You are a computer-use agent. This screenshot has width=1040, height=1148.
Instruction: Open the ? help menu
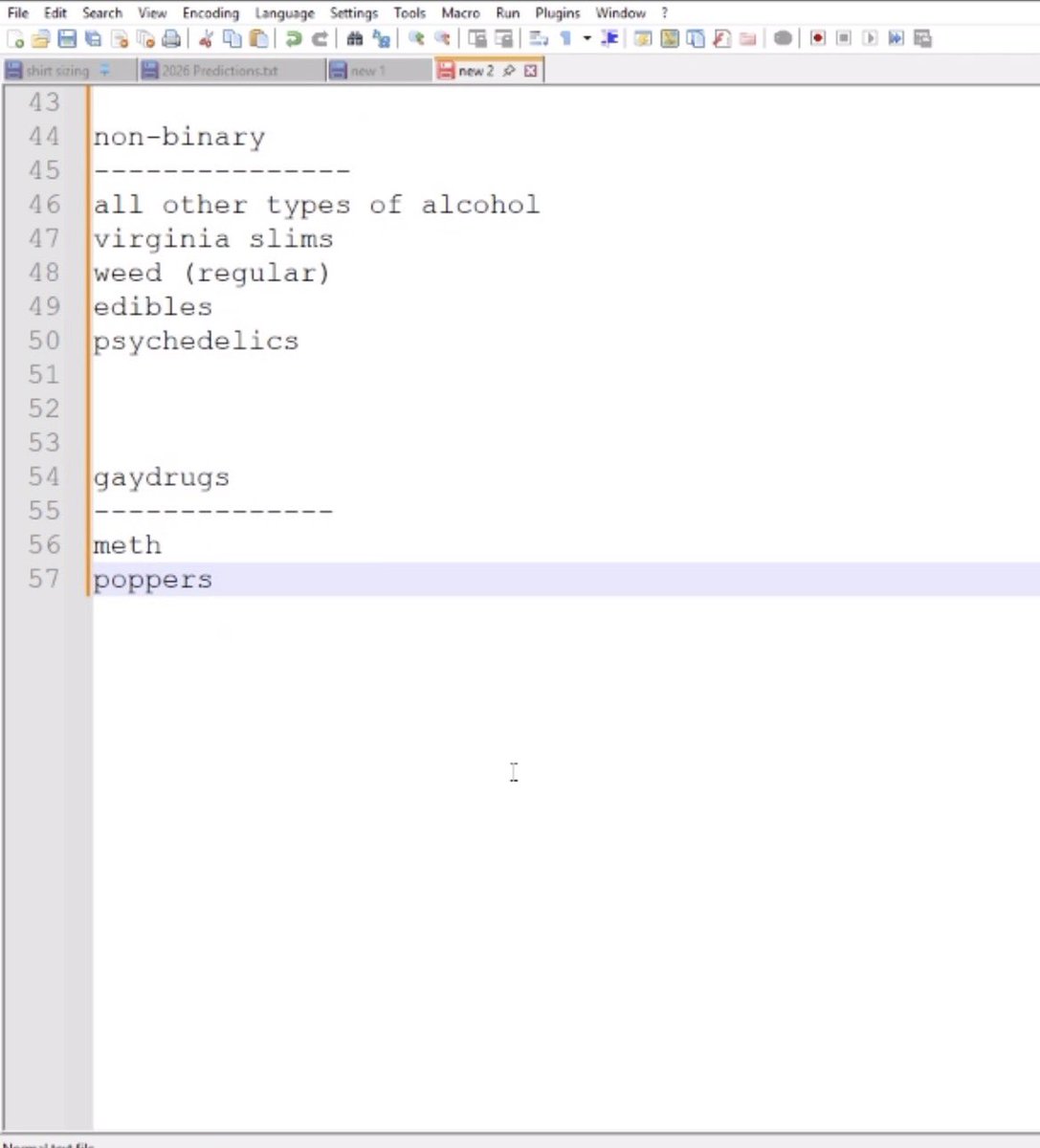click(x=664, y=13)
